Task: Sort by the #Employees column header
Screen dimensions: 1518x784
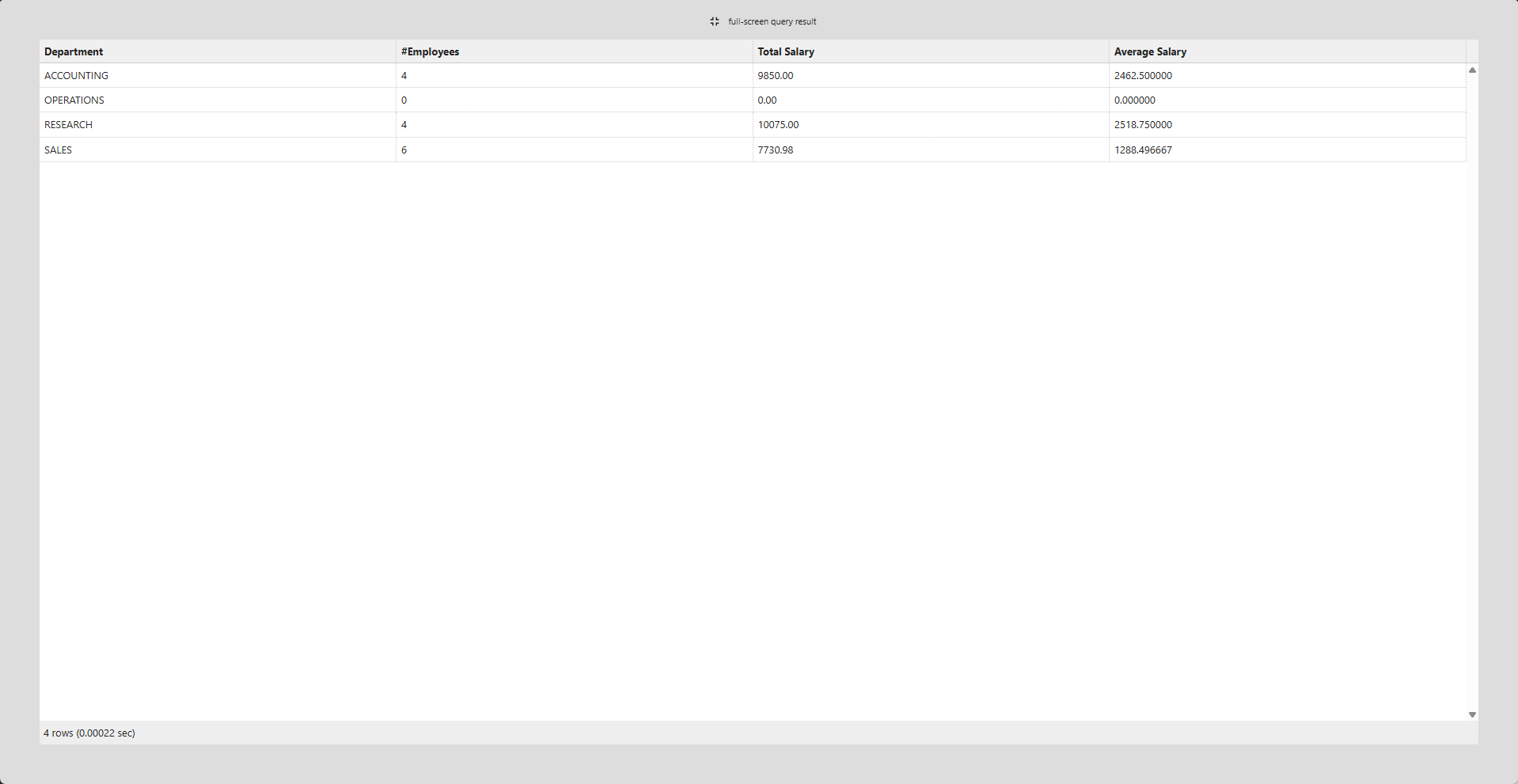Action: click(x=431, y=51)
